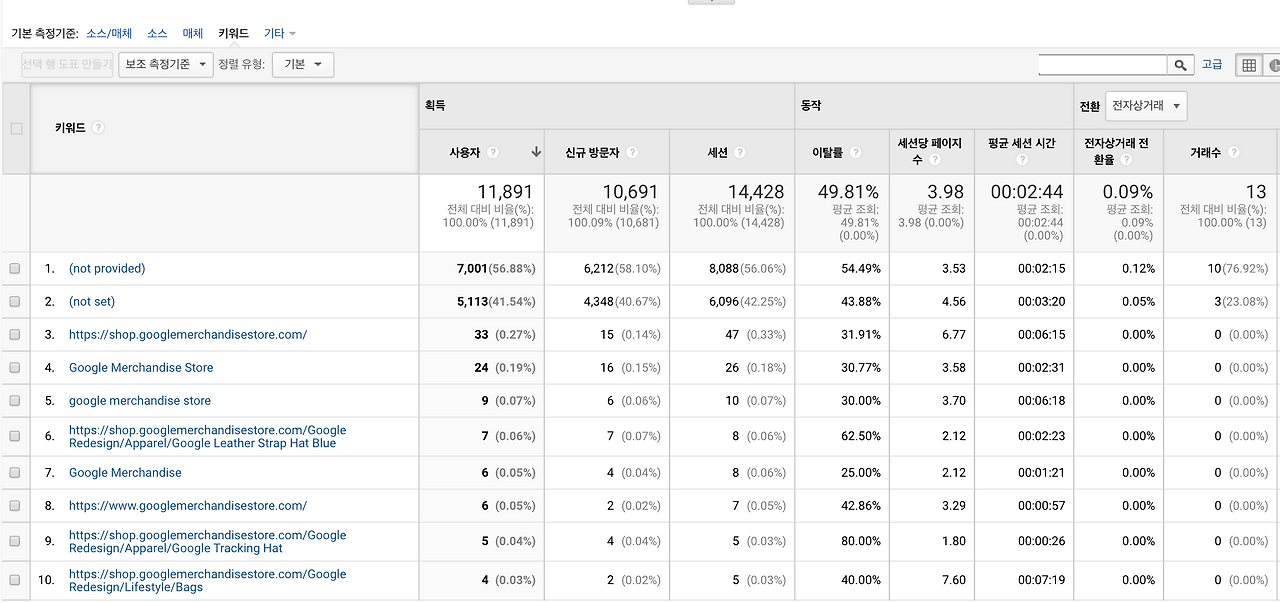
Task: Sort by 세션 column header
Action: (x=717, y=153)
